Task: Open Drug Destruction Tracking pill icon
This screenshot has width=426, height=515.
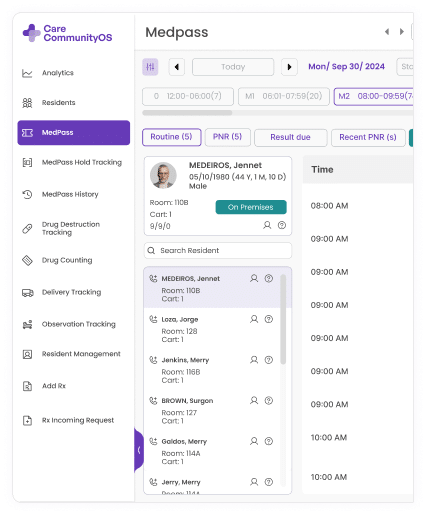Action: (x=27, y=229)
